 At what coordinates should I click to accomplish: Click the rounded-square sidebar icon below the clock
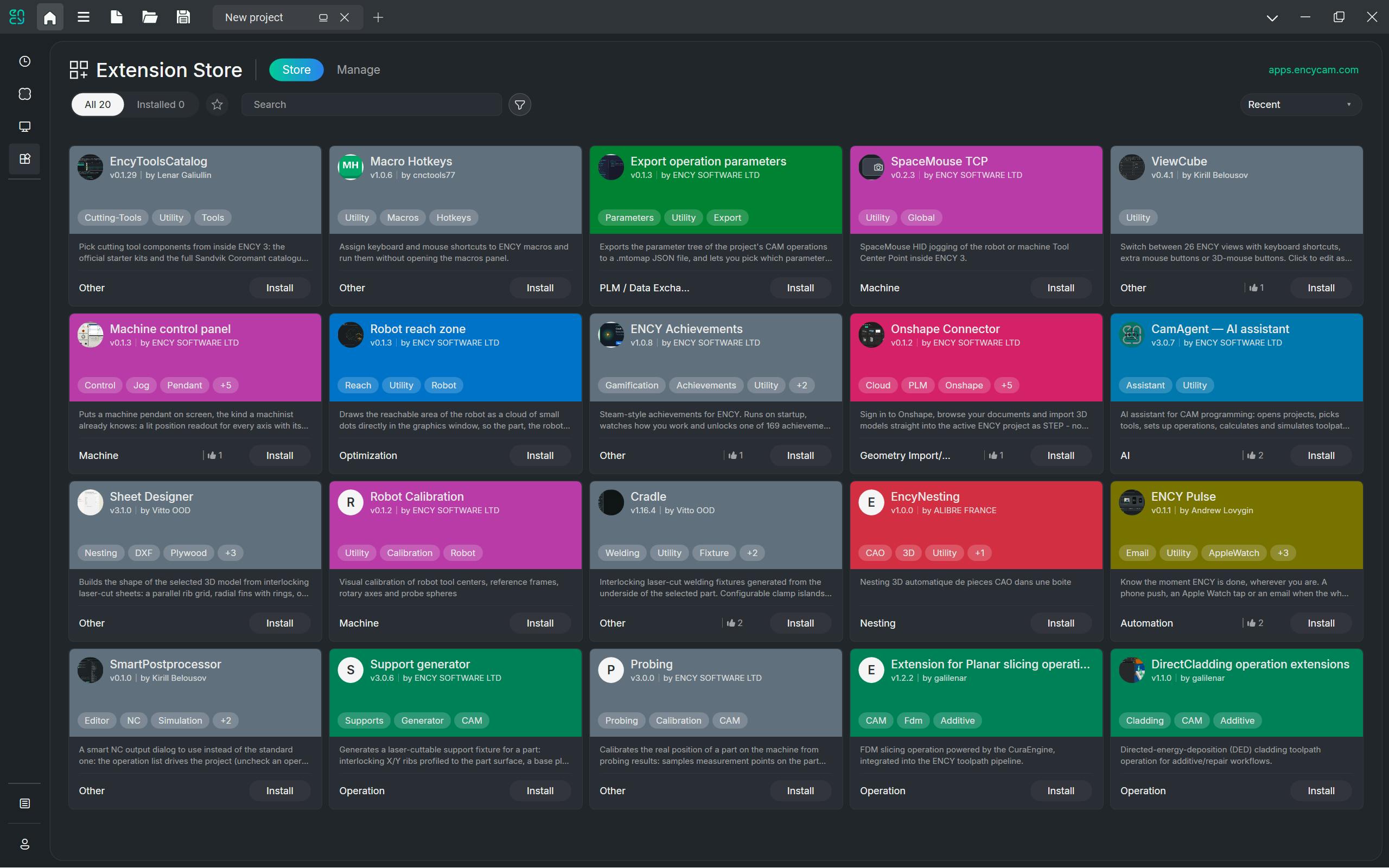click(x=24, y=93)
